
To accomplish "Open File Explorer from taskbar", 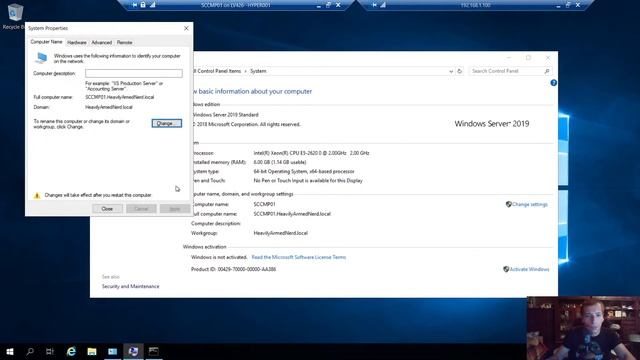I will pos(92,351).
